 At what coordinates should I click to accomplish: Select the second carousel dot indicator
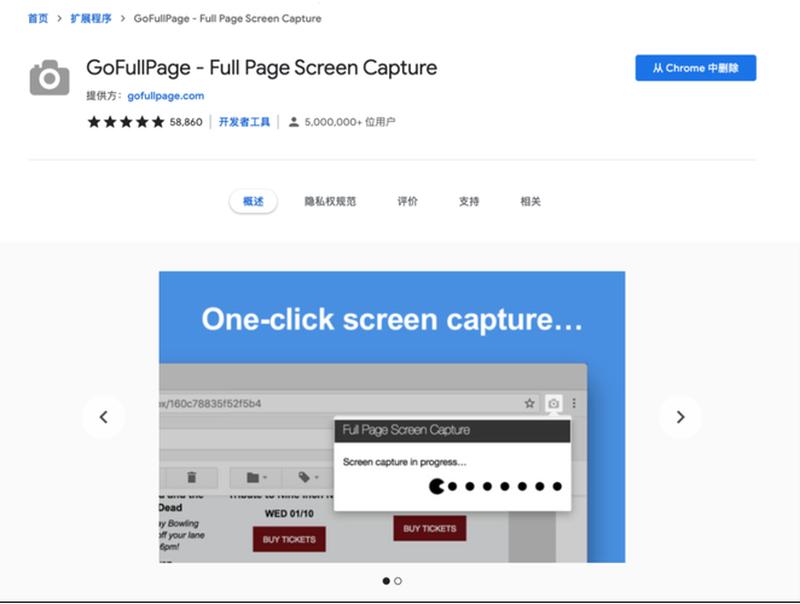coord(398,581)
